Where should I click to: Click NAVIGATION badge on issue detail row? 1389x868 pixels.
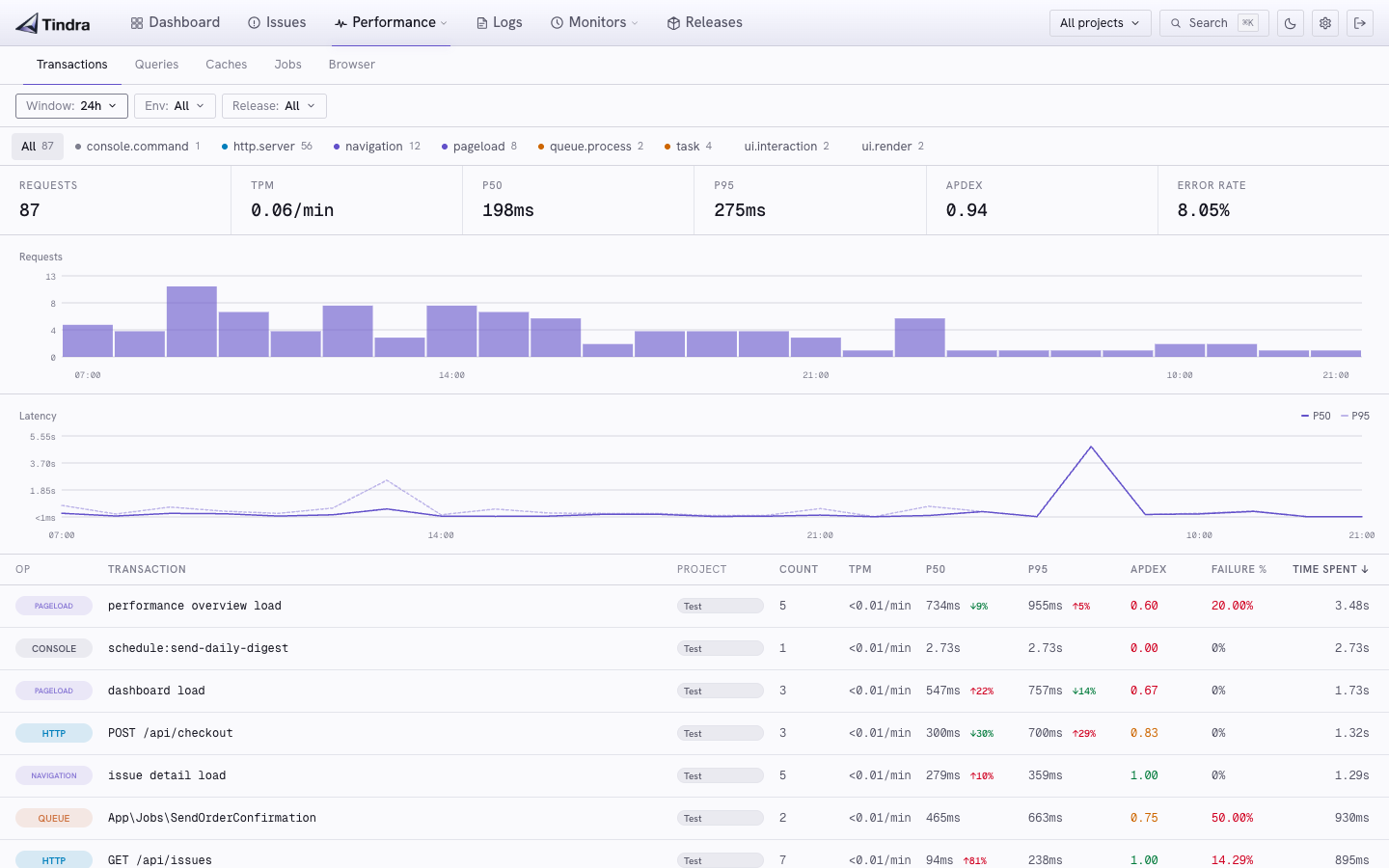(x=54, y=776)
